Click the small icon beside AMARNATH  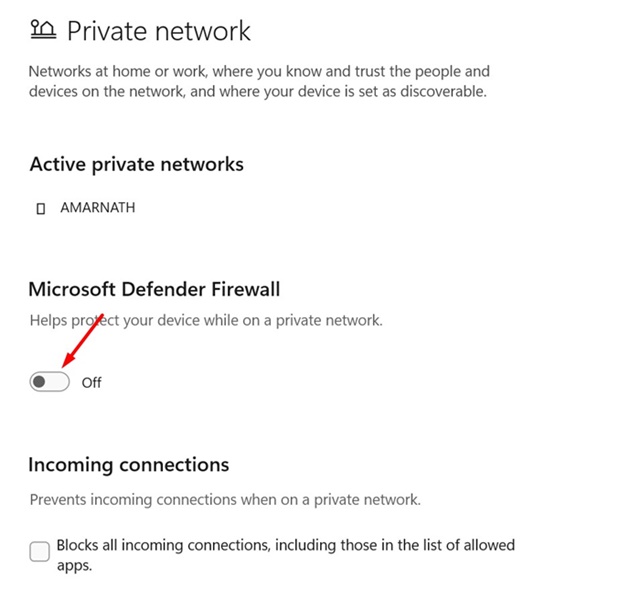pyautogui.click(x=41, y=209)
